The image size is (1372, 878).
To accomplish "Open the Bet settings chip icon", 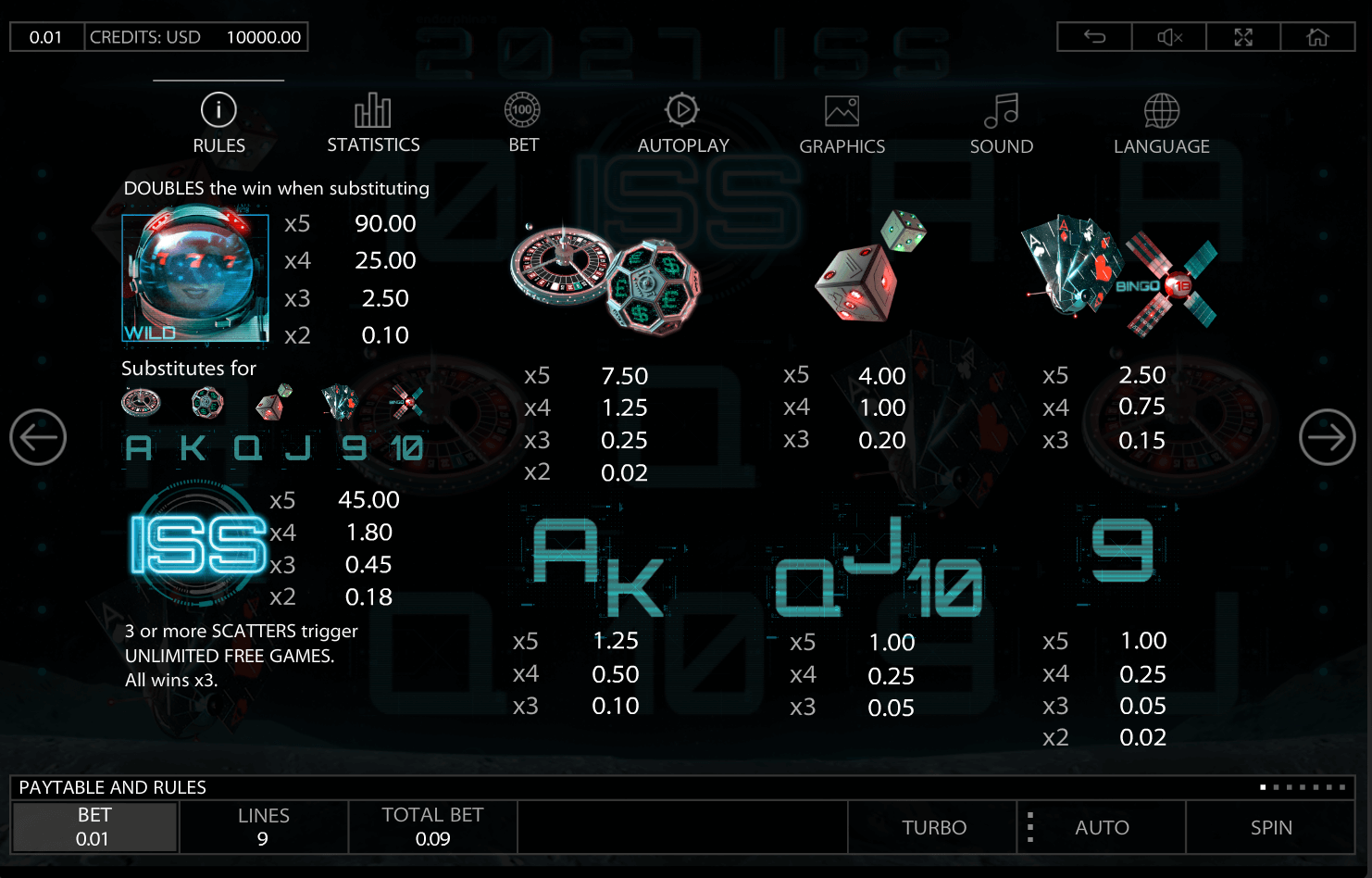I will click(x=523, y=110).
